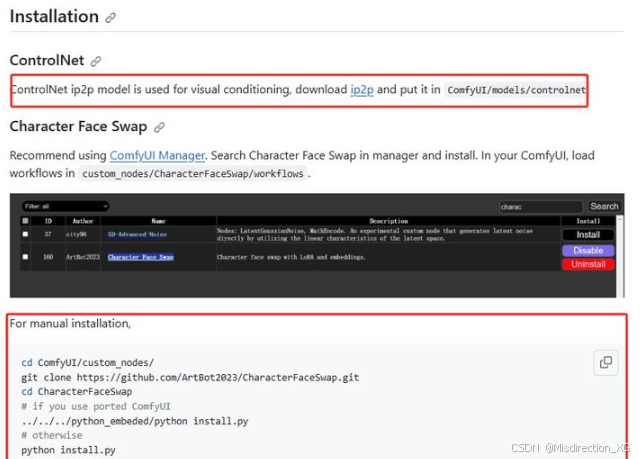Image resolution: width=642 pixels, height=459 pixels.
Task: Click the '# otherwise' comment line
Action: 52,435
